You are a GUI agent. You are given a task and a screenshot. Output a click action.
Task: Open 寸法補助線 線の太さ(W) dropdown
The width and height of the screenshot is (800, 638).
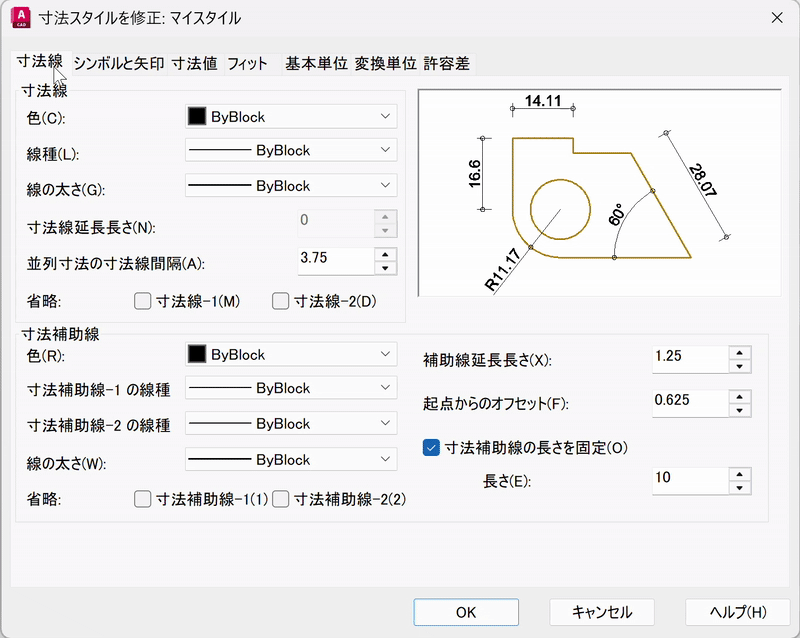pos(291,460)
